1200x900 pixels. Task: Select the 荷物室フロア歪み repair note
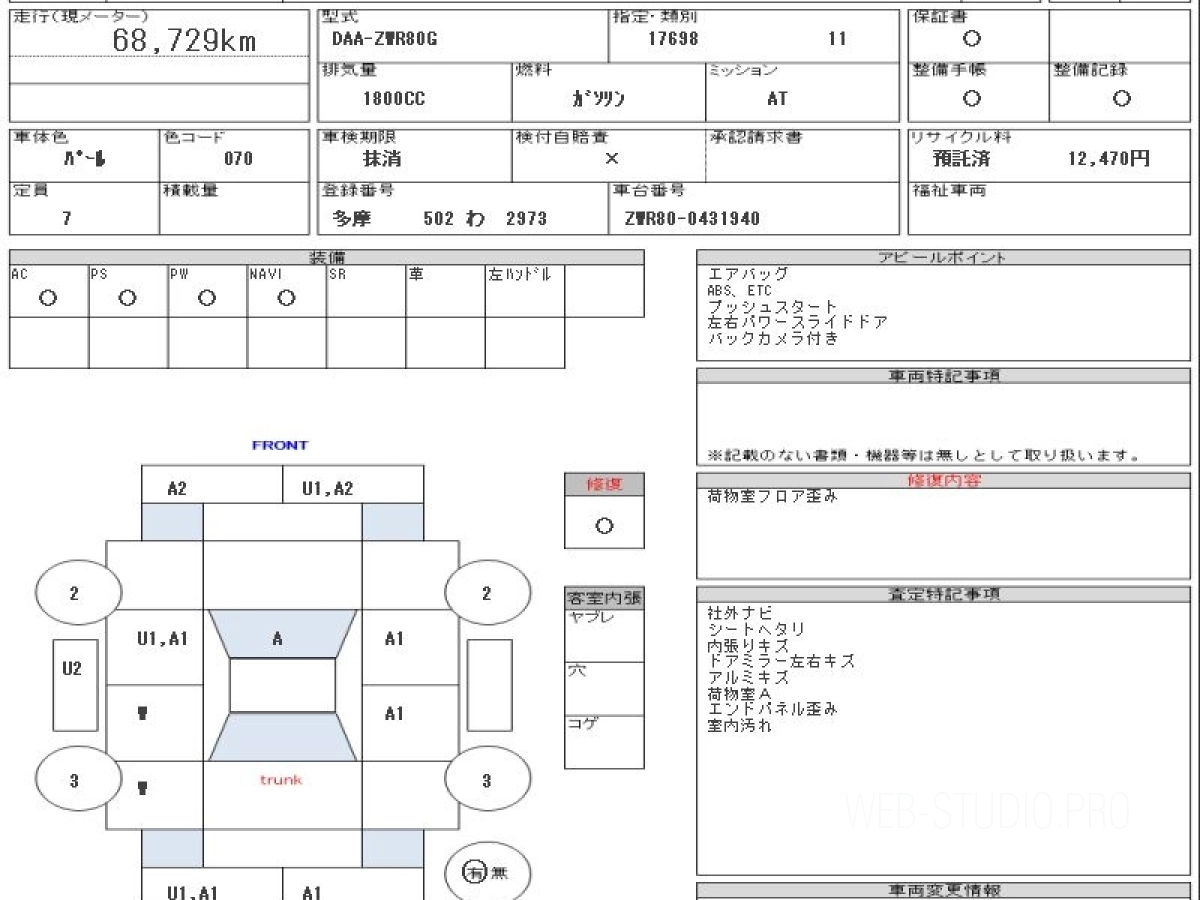pos(772,496)
